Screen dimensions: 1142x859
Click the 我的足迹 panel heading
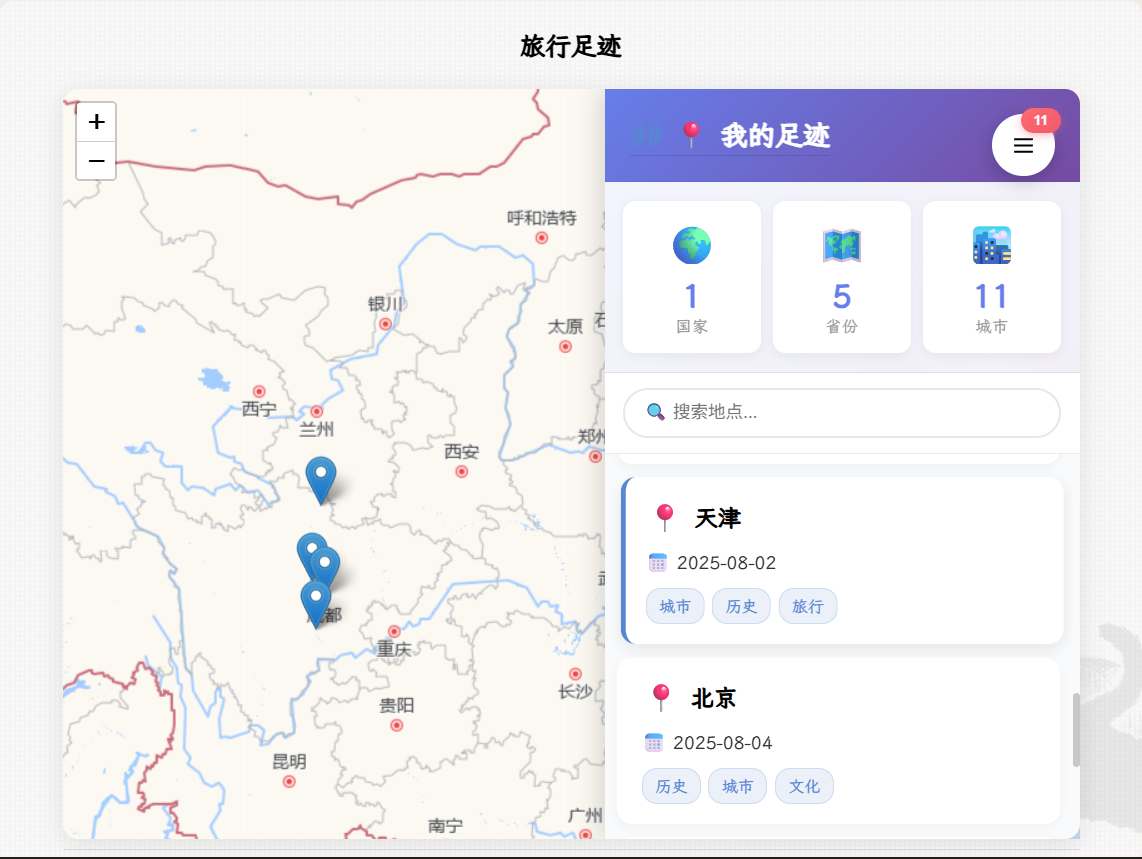tap(775, 136)
